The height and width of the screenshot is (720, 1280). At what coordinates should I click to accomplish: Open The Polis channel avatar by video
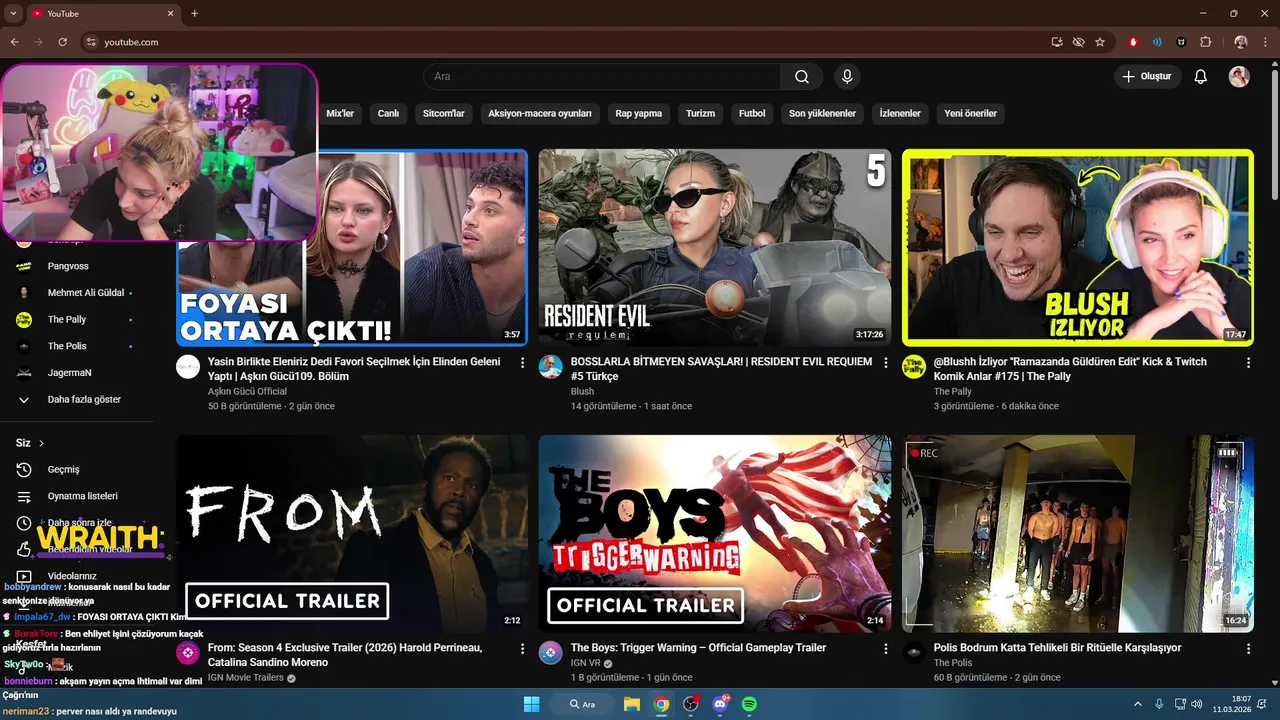click(914, 652)
